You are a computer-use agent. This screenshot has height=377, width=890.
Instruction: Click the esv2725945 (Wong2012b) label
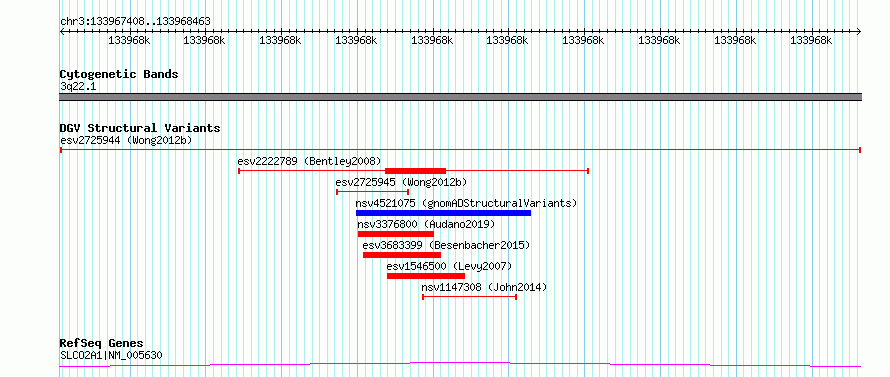(x=401, y=182)
